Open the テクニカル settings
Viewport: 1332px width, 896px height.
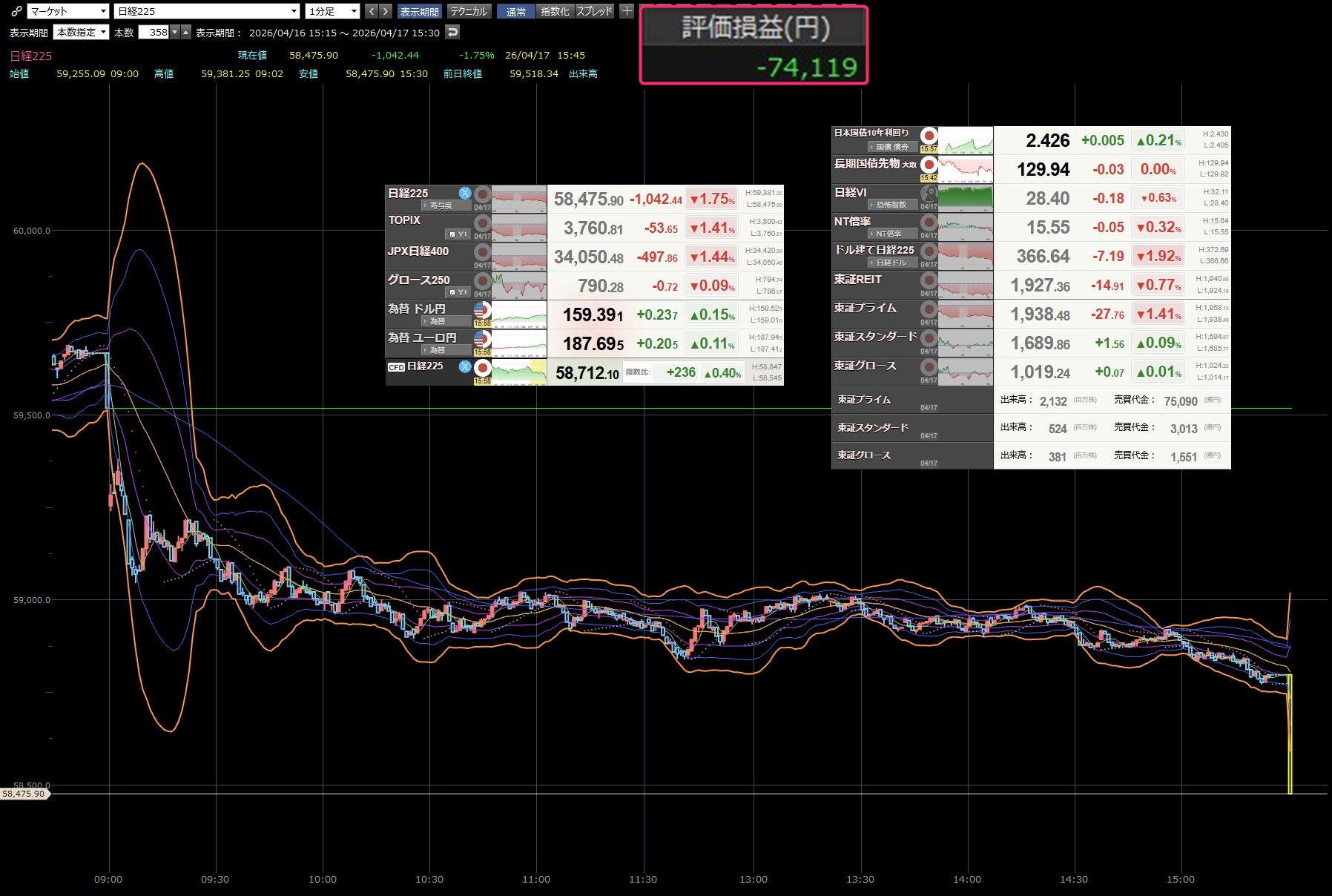click(x=469, y=12)
